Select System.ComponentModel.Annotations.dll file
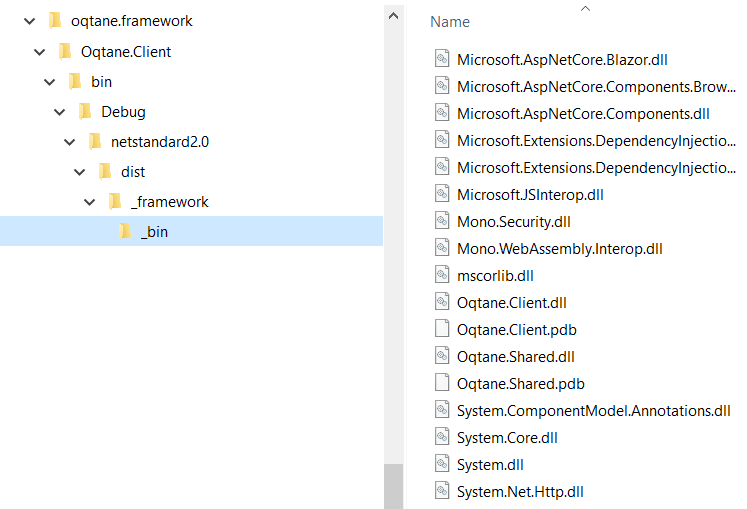 [x=593, y=410]
